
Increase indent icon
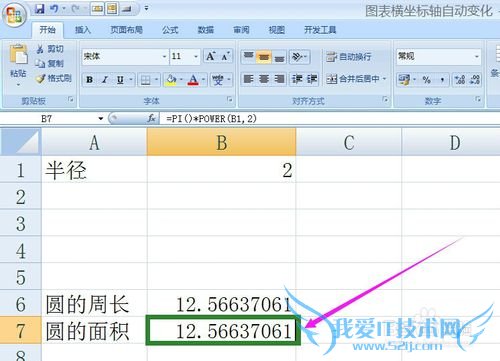(312, 79)
